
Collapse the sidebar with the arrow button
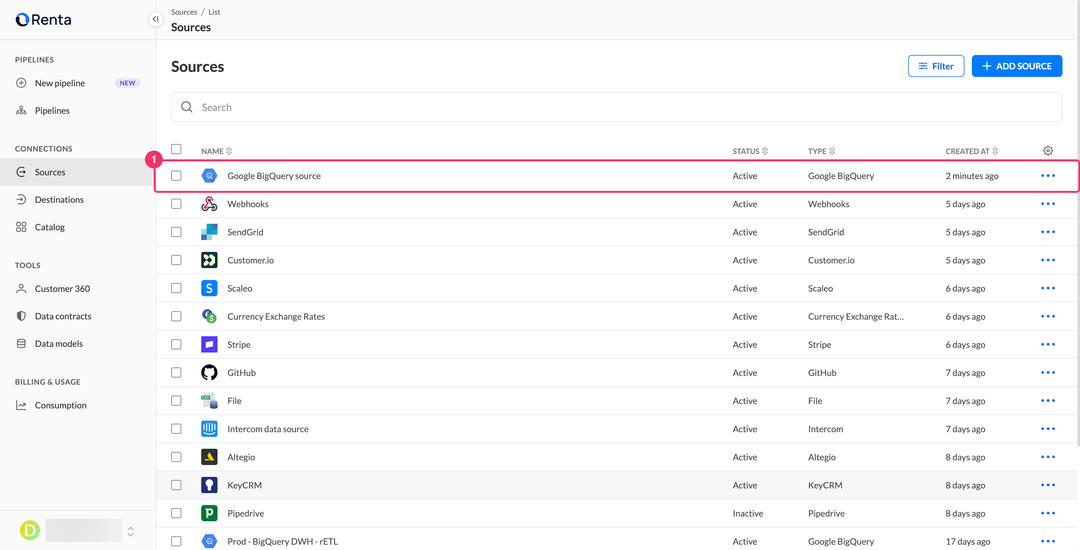click(155, 19)
